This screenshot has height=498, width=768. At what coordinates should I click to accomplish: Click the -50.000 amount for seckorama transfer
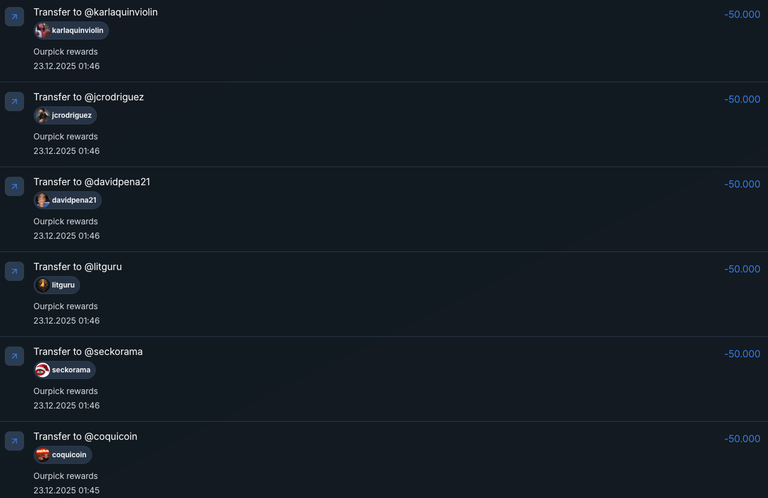point(742,354)
